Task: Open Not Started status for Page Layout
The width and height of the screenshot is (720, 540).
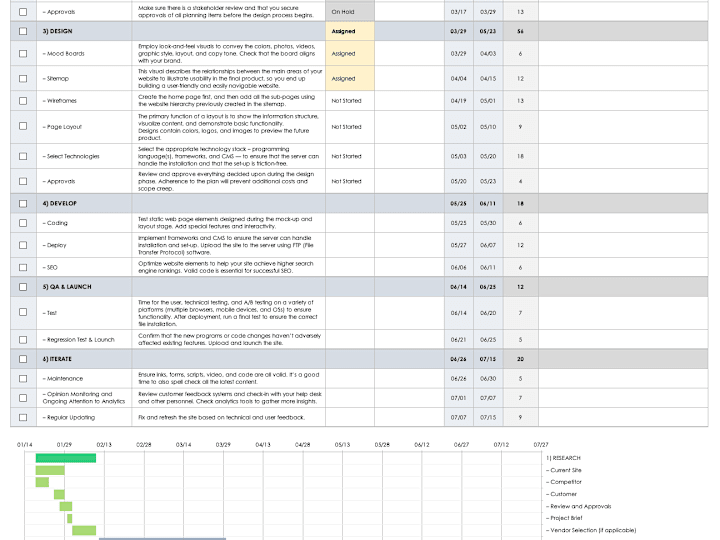Action: coord(350,127)
